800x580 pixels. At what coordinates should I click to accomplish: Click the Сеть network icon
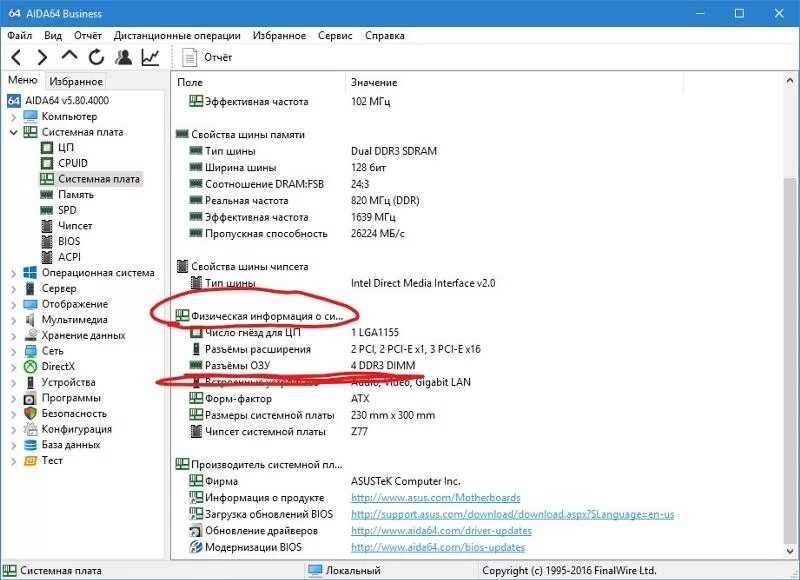(x=31, y=351)
